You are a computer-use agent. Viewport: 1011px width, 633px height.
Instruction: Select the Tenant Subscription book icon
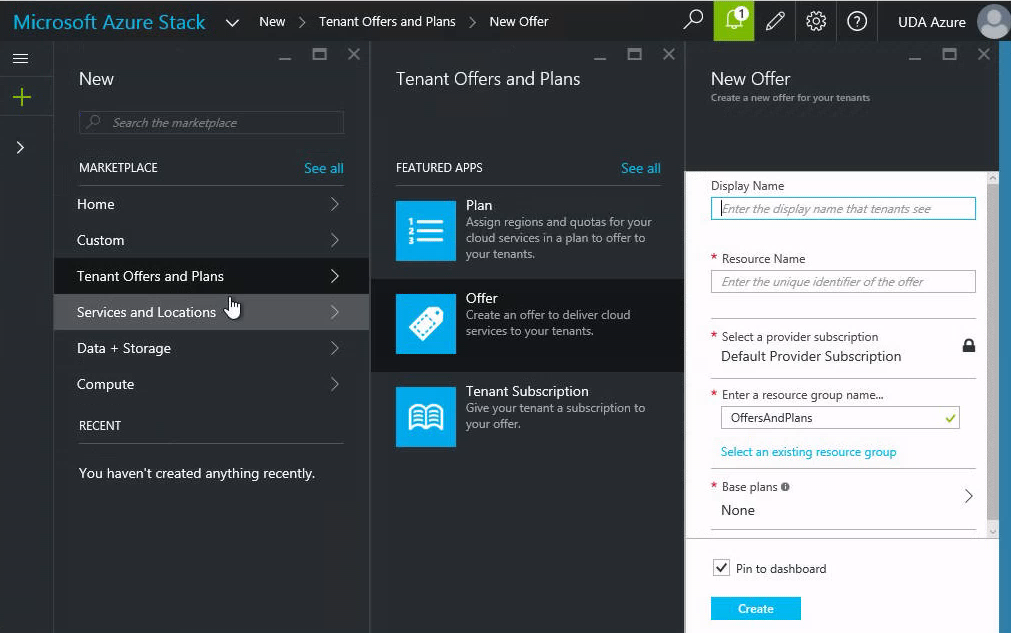click(426, 417)
